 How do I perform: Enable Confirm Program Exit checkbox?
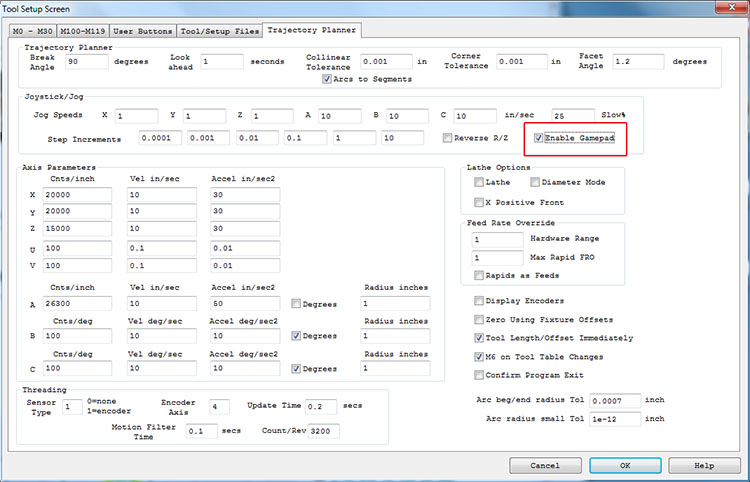(478, 374)
